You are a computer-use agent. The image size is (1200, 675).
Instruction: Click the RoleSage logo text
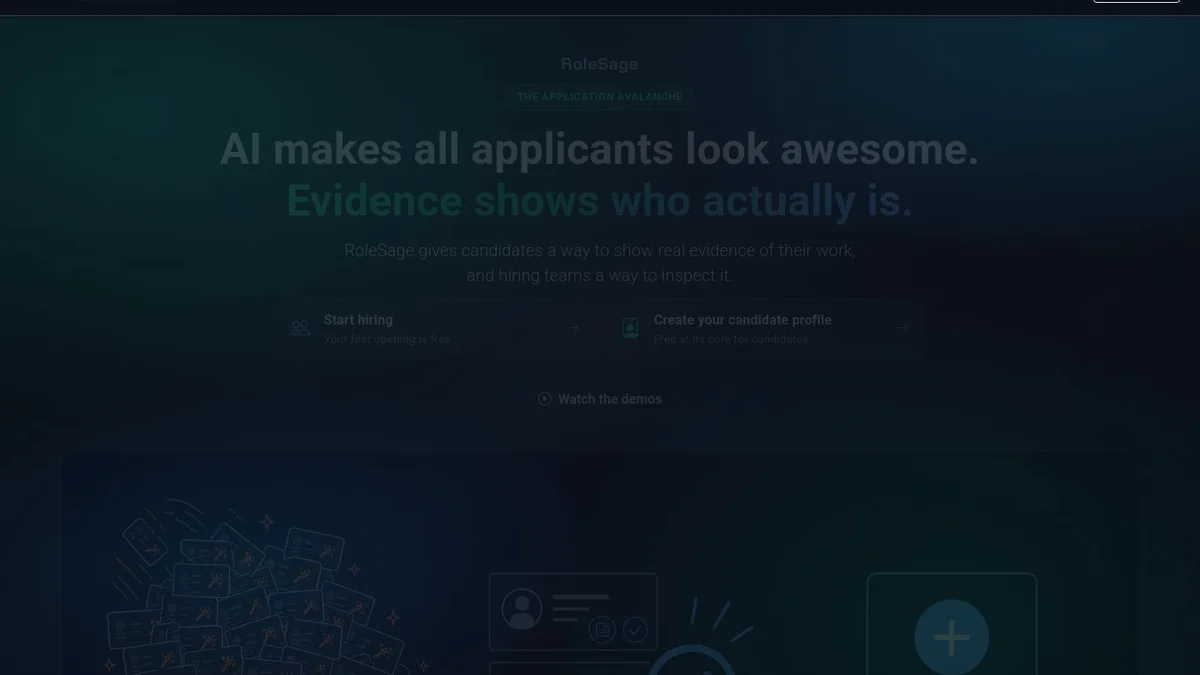[599, 64]
